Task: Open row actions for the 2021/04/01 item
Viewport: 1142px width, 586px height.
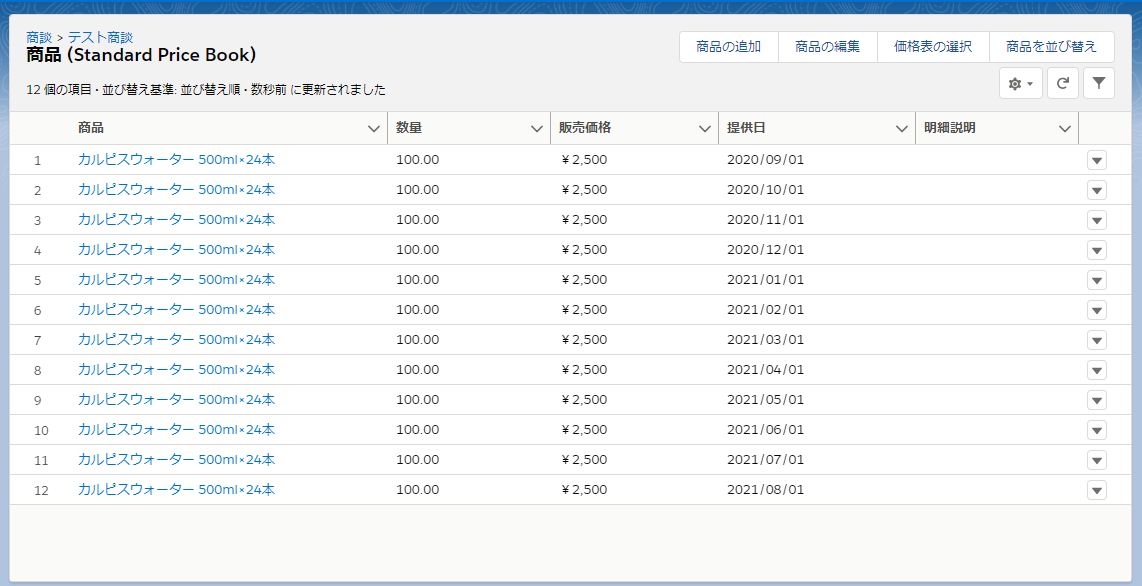Action: 1096,370
